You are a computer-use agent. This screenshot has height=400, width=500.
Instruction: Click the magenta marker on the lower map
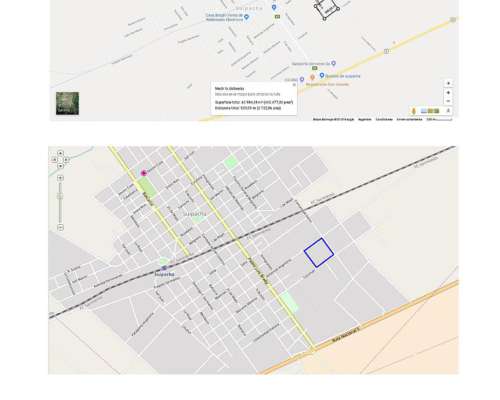[144, 173]
